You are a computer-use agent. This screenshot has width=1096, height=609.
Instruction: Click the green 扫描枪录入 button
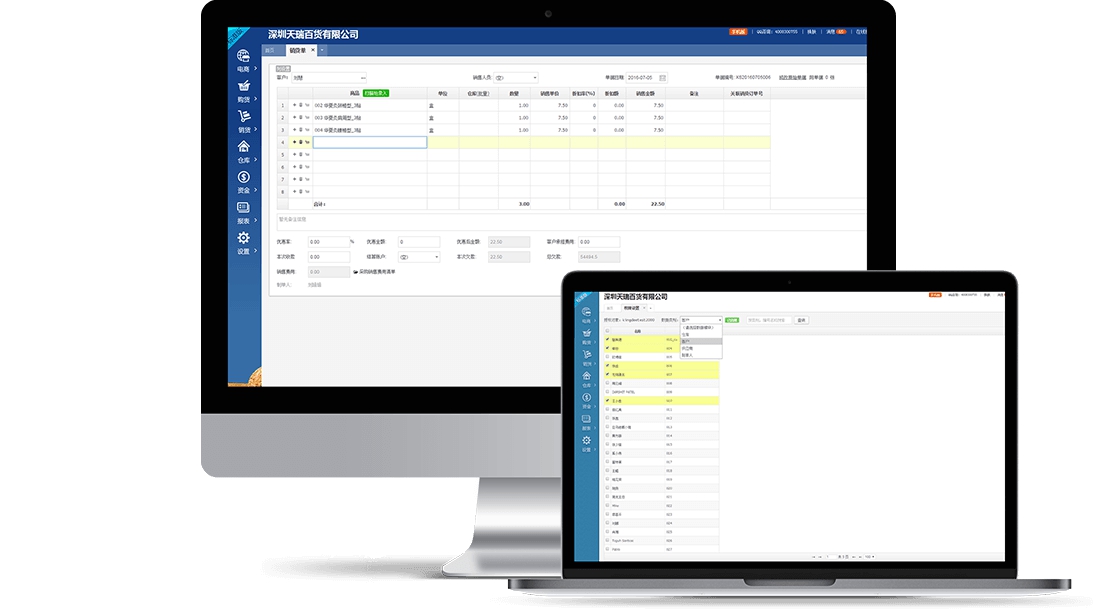click(376, 93)
